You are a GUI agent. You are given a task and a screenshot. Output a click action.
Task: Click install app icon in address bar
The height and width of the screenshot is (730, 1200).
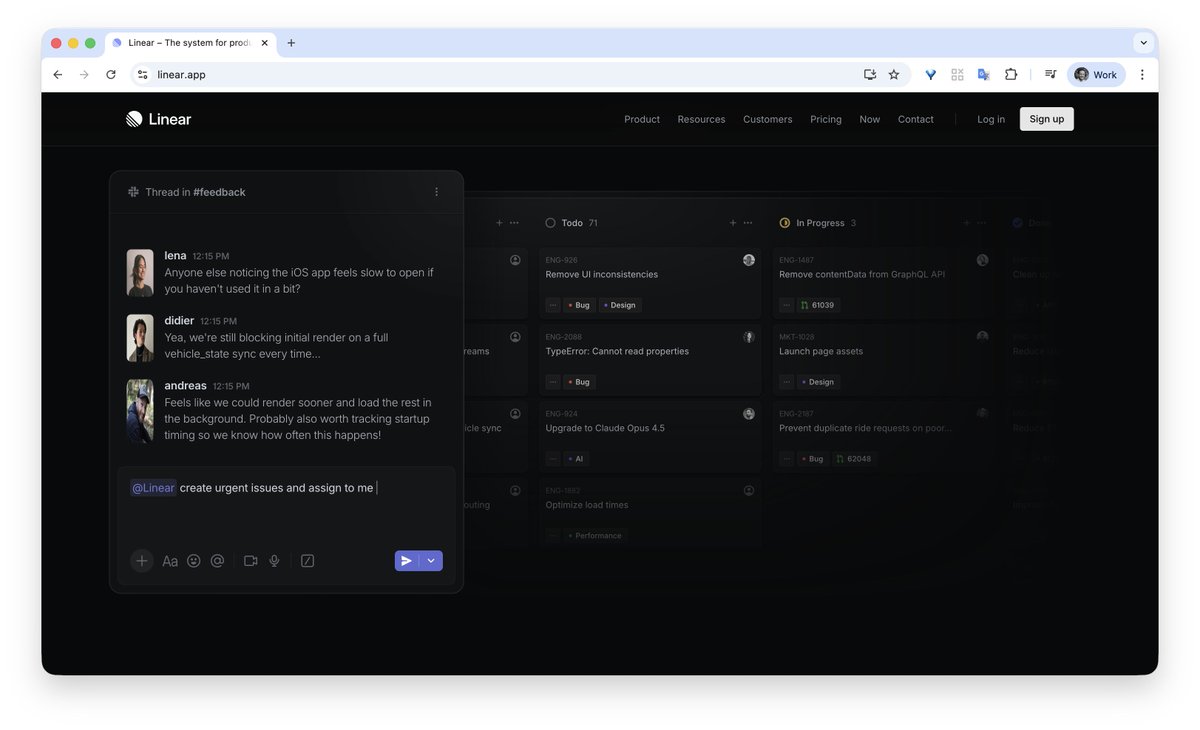tap(870, 75)
